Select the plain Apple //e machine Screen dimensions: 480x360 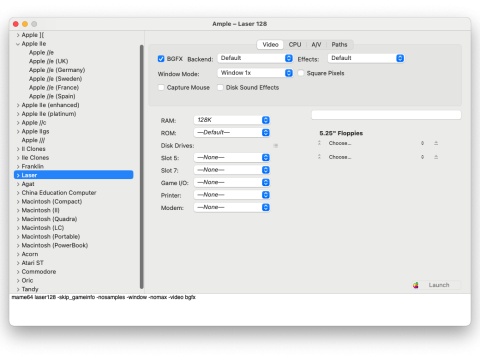point(41,53)
